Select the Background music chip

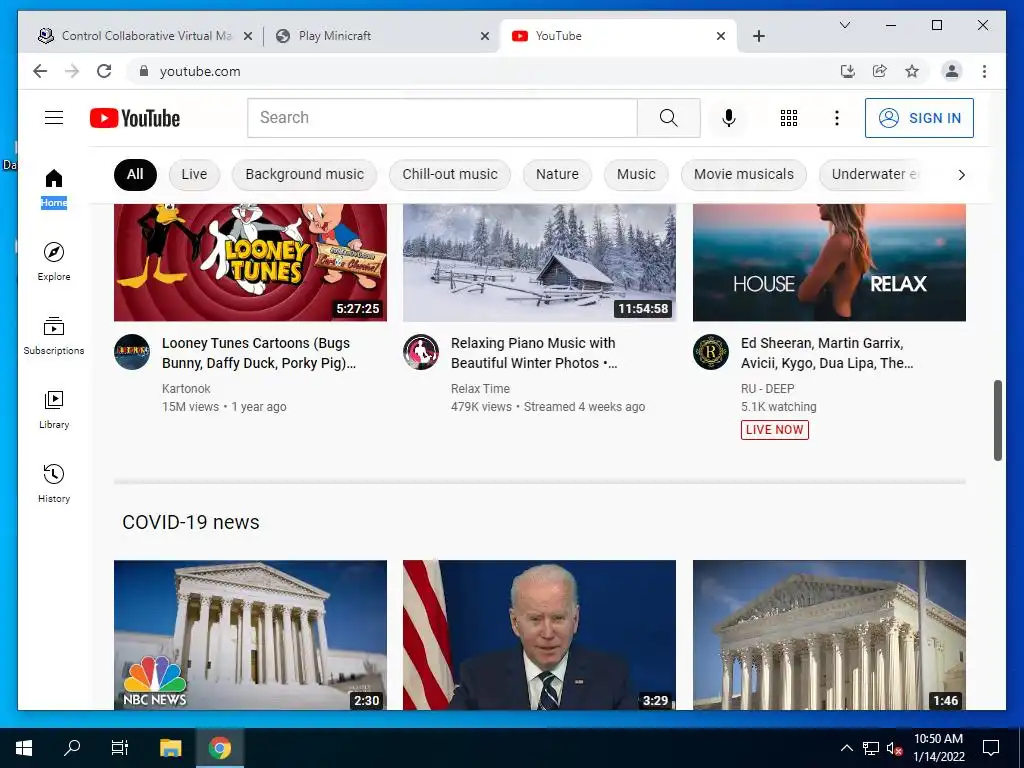click(x=304, y=174)
